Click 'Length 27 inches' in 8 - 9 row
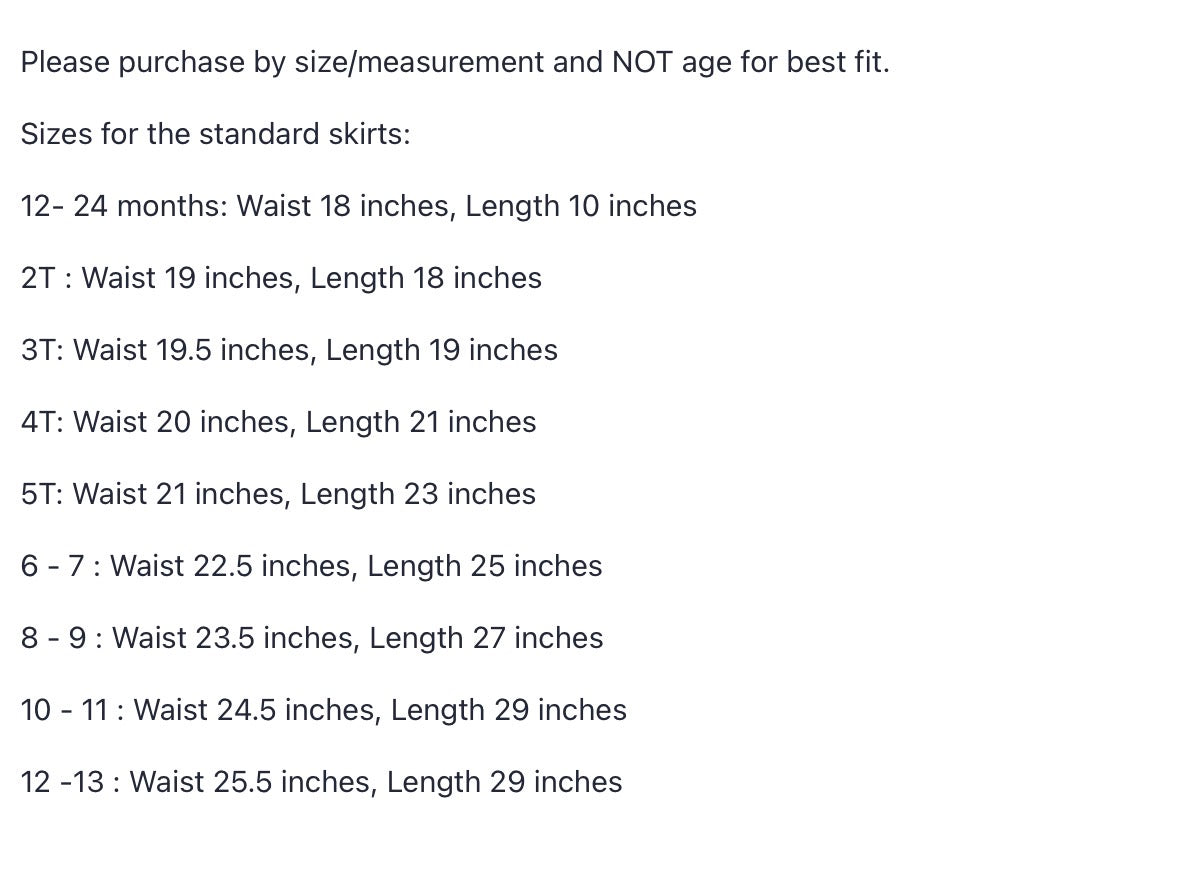This screenshot has height=878, width=1196. pos(487,638)
